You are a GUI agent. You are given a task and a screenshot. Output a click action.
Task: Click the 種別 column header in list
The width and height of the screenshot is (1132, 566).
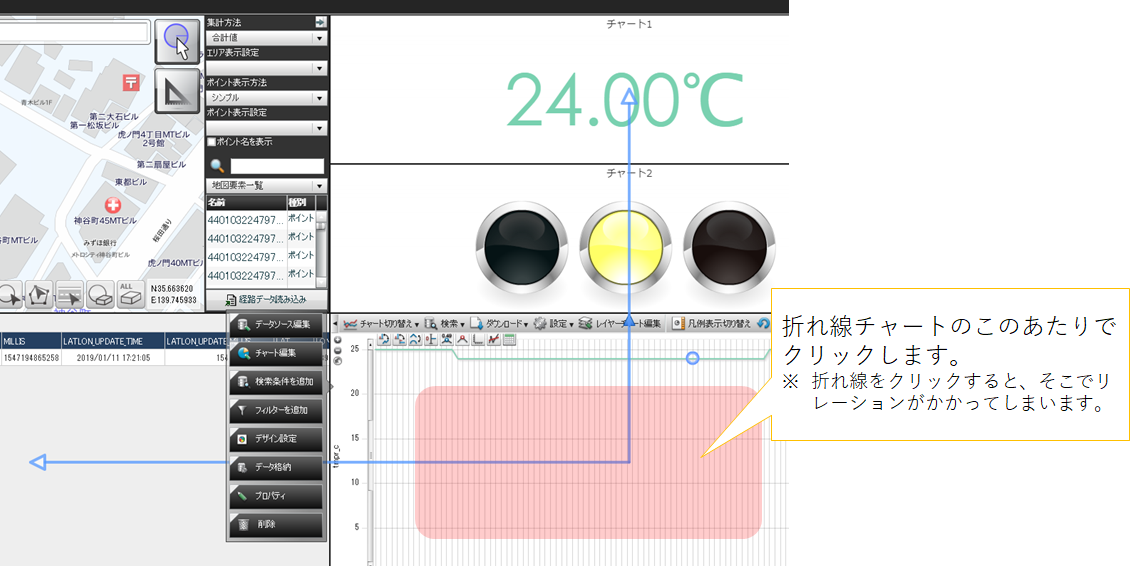point(300,202)
